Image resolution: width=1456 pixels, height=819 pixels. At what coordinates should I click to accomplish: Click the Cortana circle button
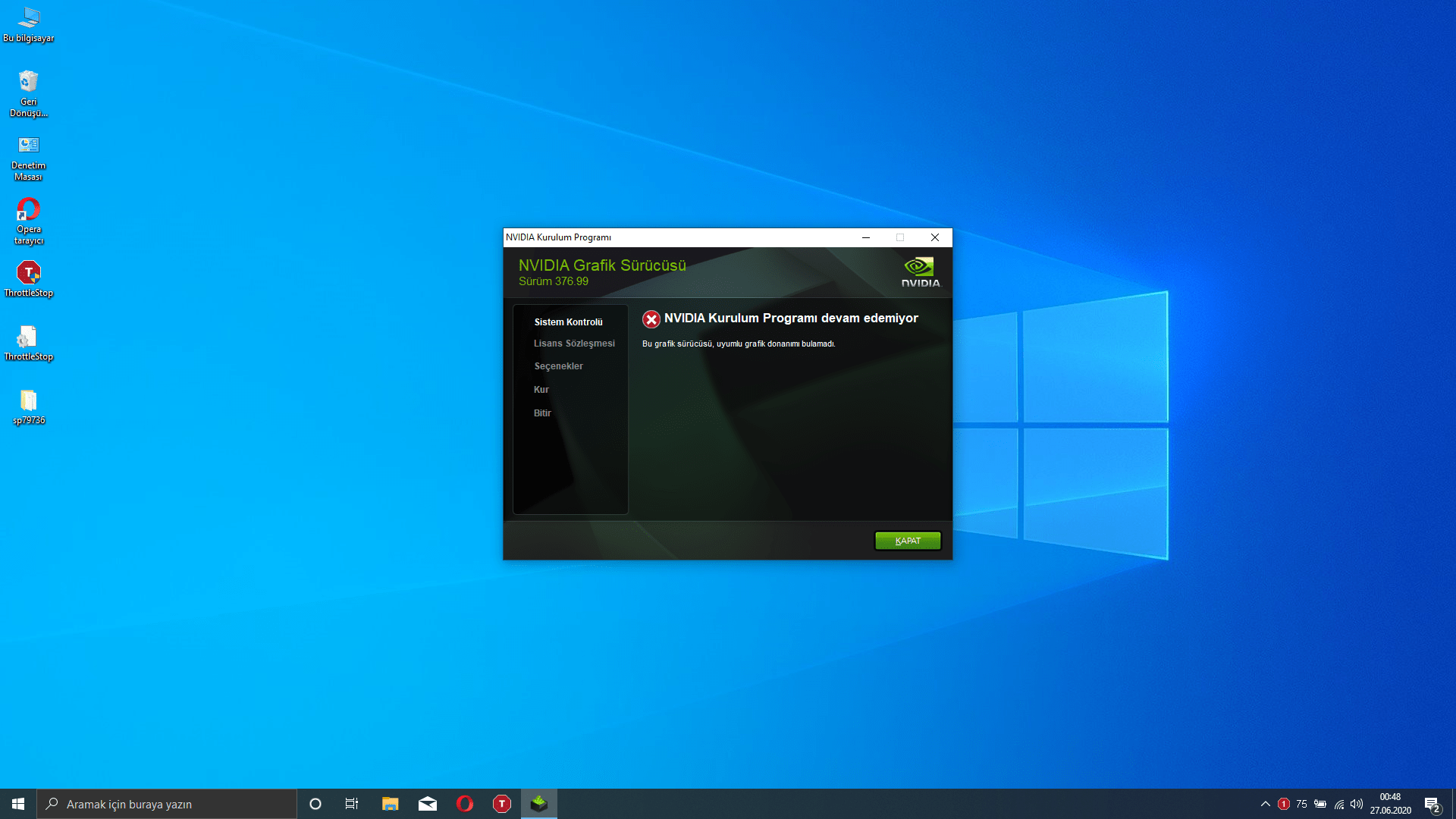point(315,804)
